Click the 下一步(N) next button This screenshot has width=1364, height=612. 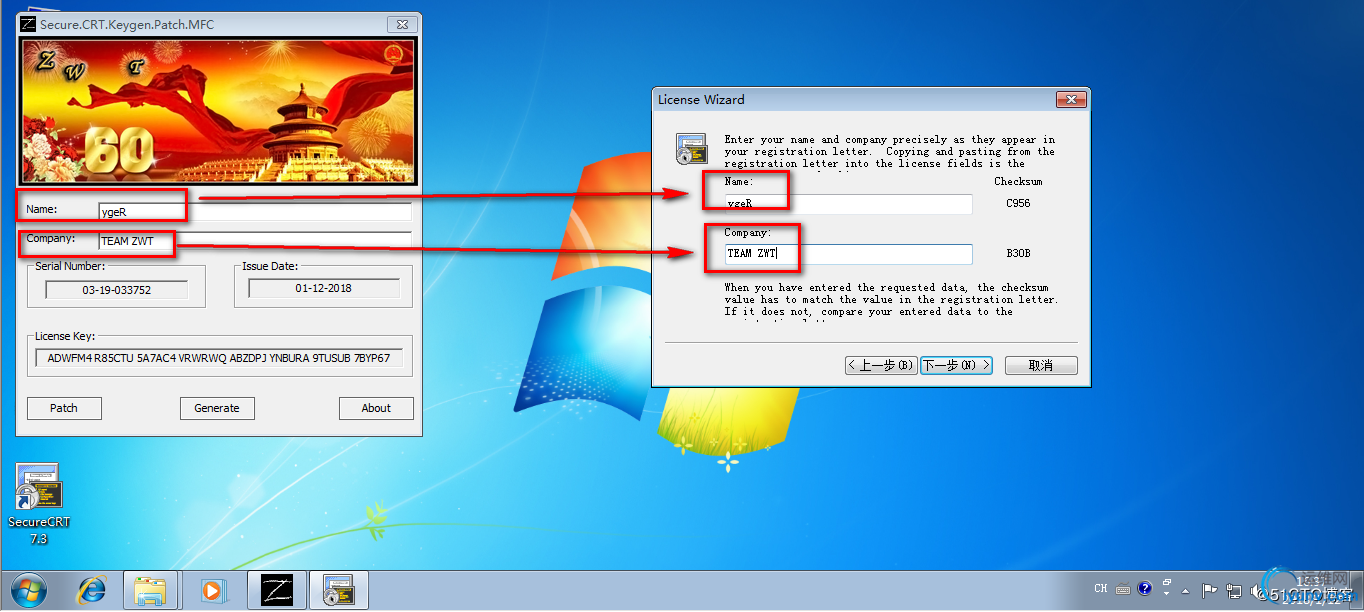[956, 365]
